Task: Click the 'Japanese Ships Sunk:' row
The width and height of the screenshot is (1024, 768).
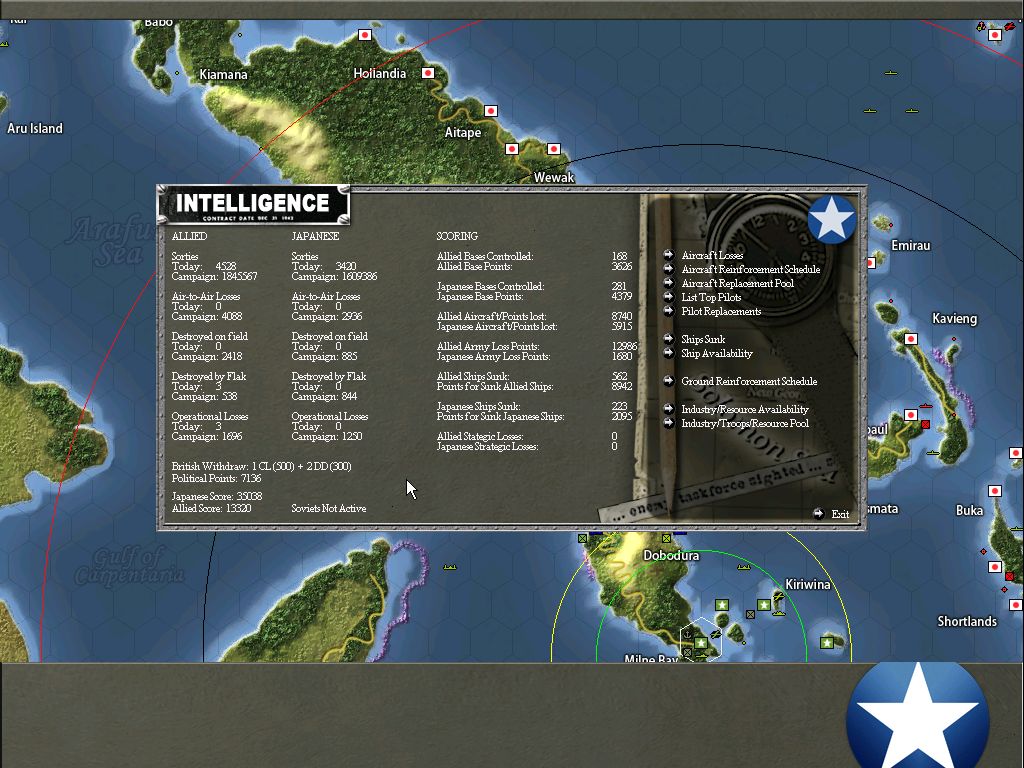Action: 534,406
